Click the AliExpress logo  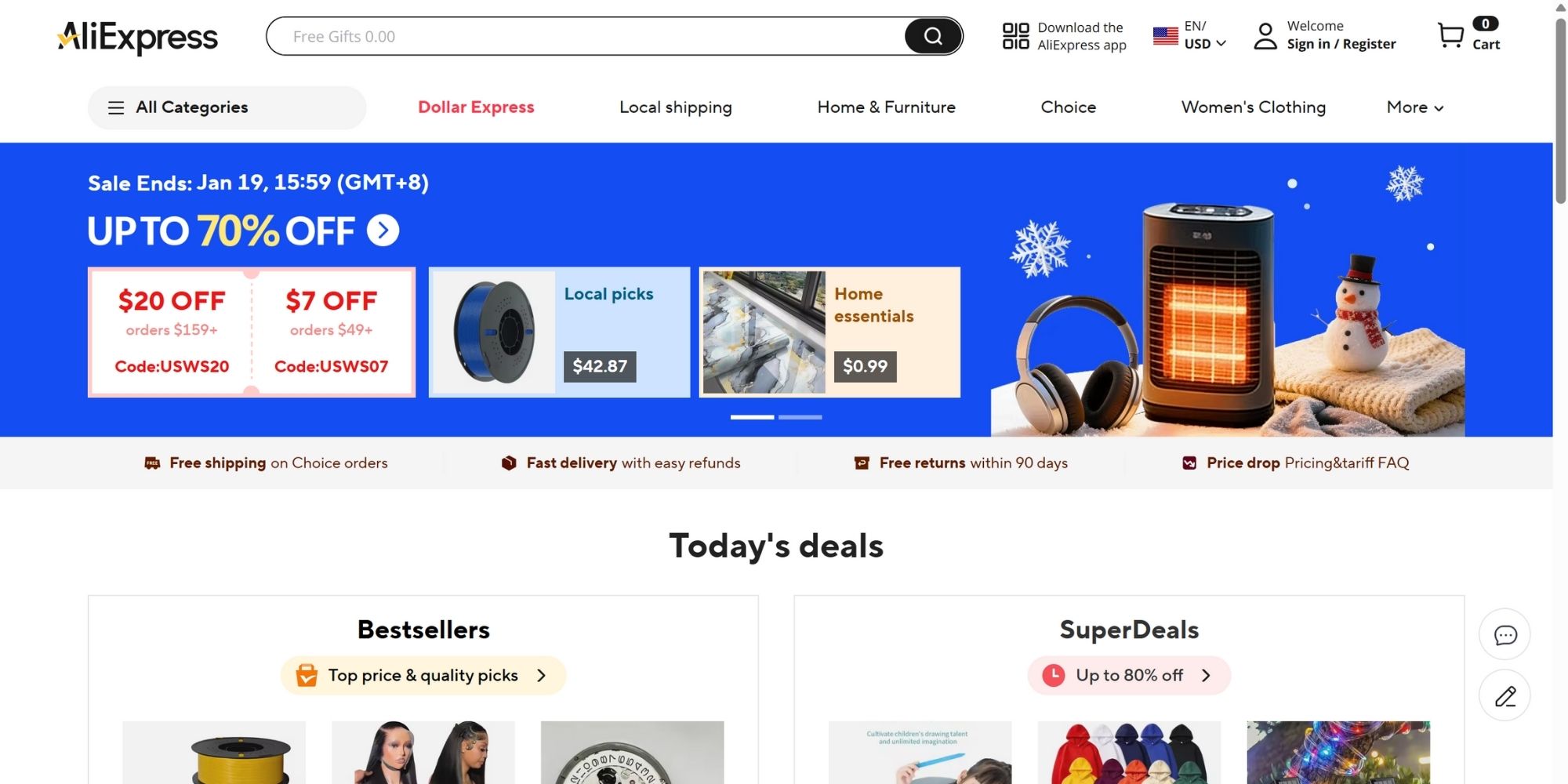point(137,37)
